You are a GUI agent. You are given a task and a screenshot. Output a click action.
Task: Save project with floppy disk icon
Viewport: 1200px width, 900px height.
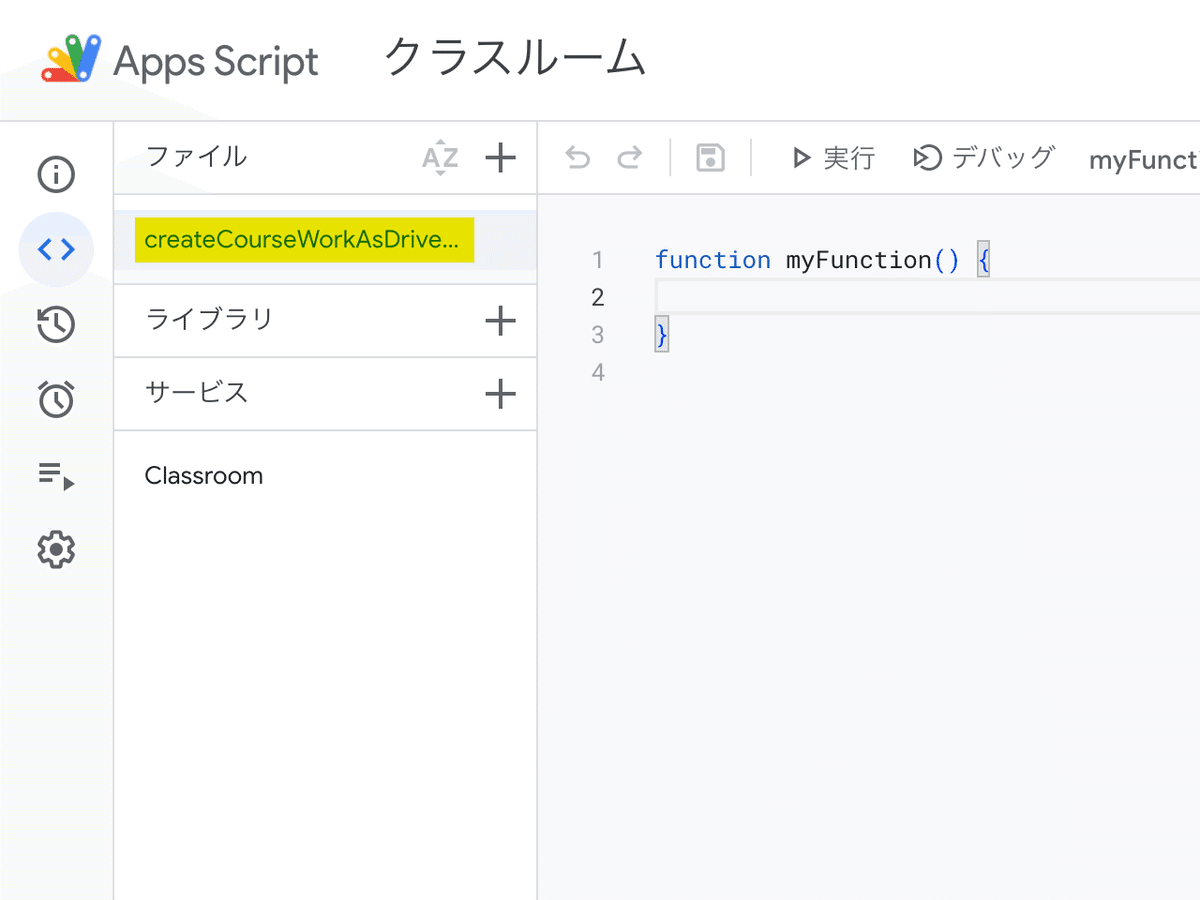[711, 158]
